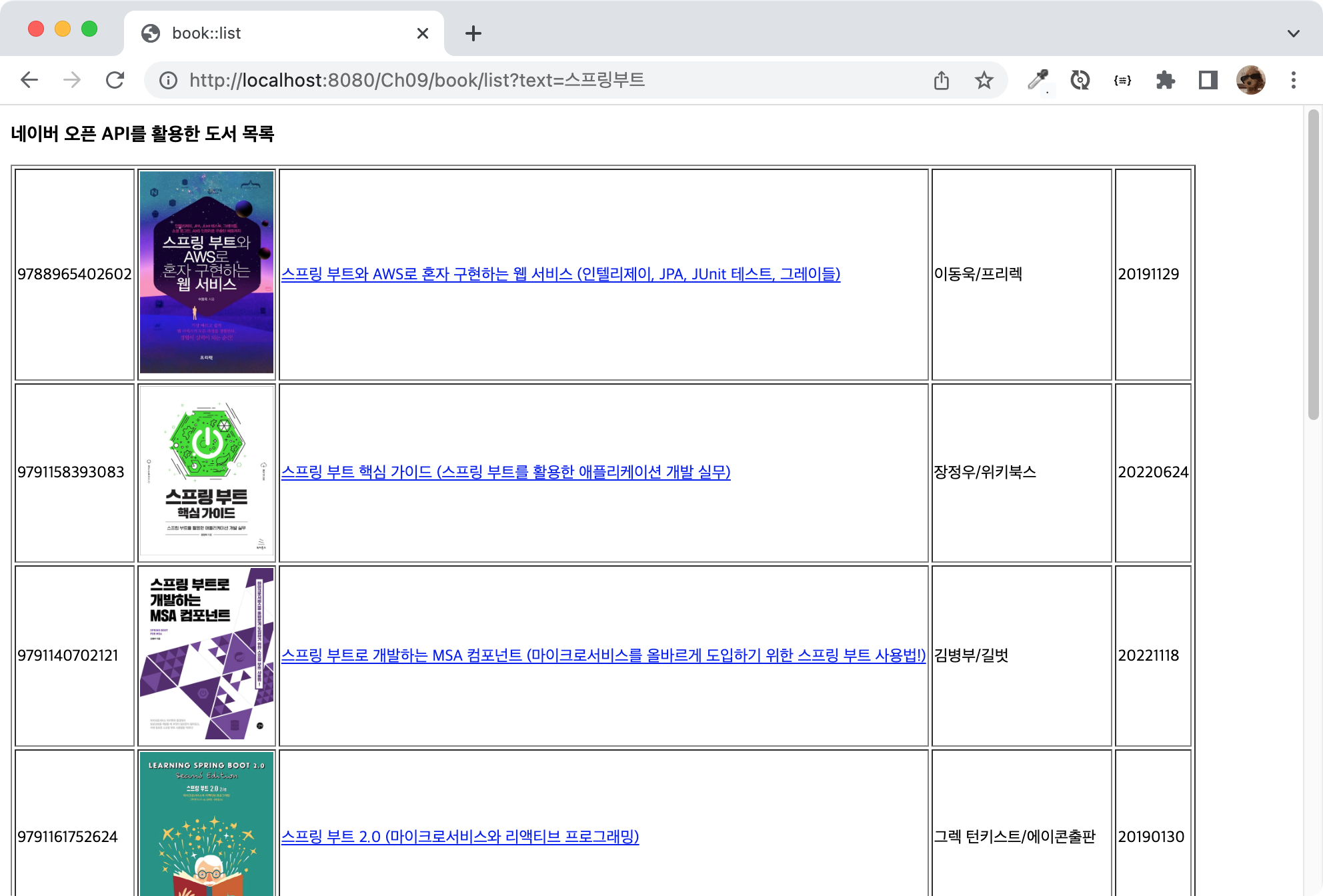This screenshot has height=896, width=1323.
Task: Reload the current page
Action: pos(115,80)
